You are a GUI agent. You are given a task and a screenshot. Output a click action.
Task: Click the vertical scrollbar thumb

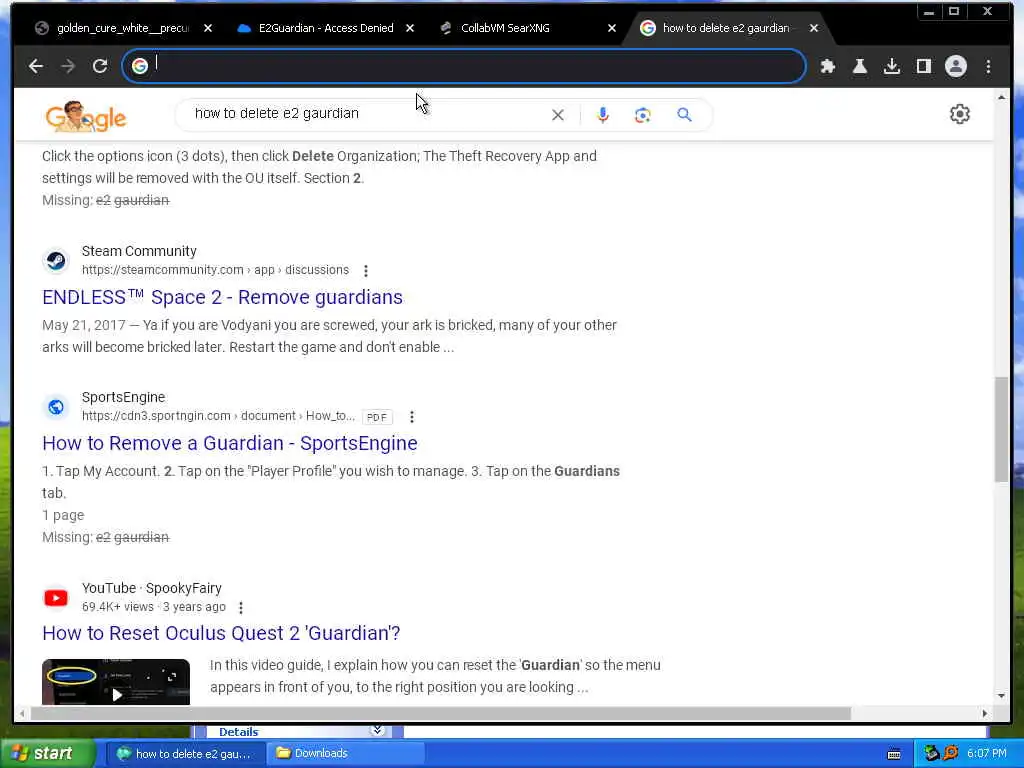coord(1001,430)
